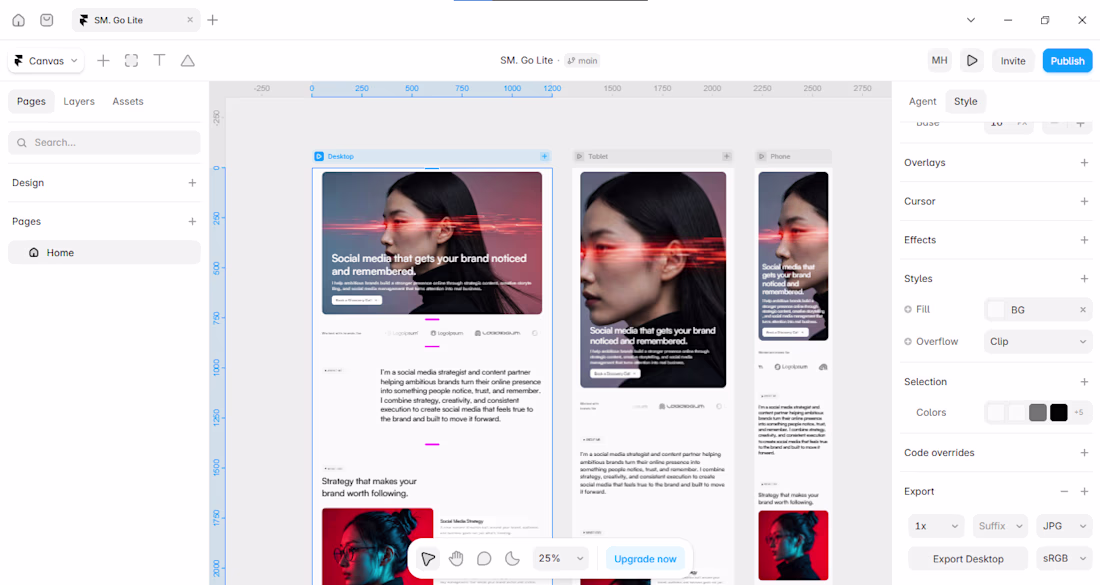Choose the Select pointer tool in the bottom bar
This screenshot has width=1100, height=585.
click(428, 559)
